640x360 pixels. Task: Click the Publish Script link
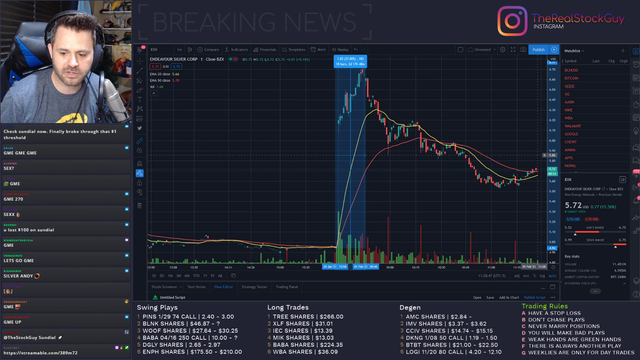pyautogui.click(x=534, y=298)
